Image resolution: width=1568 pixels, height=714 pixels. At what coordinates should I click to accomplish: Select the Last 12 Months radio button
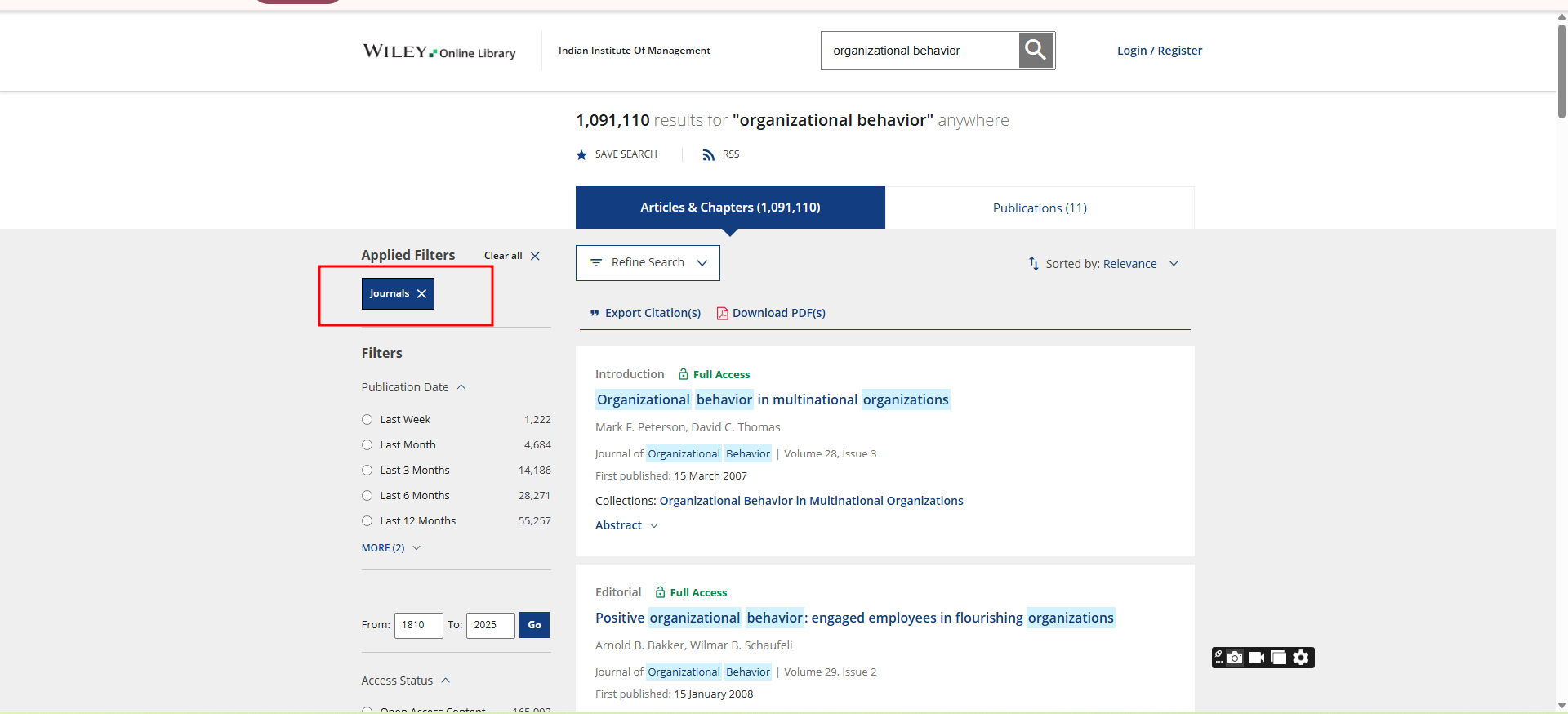click(x=367, y=521)
